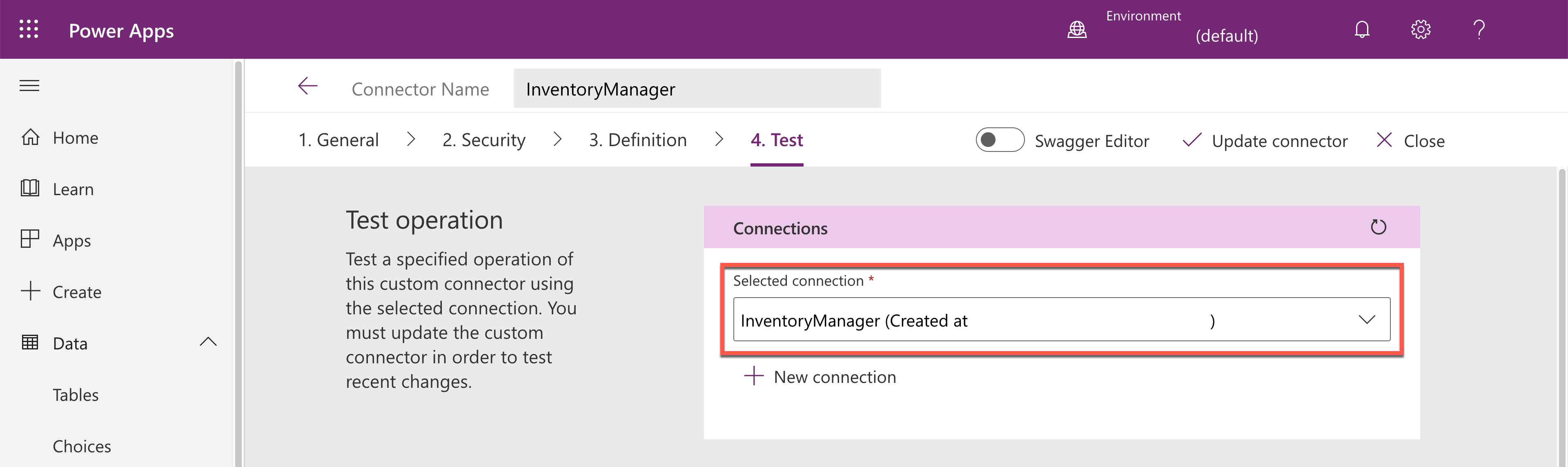Switch to the Definition tab

(x=638, y=140)
